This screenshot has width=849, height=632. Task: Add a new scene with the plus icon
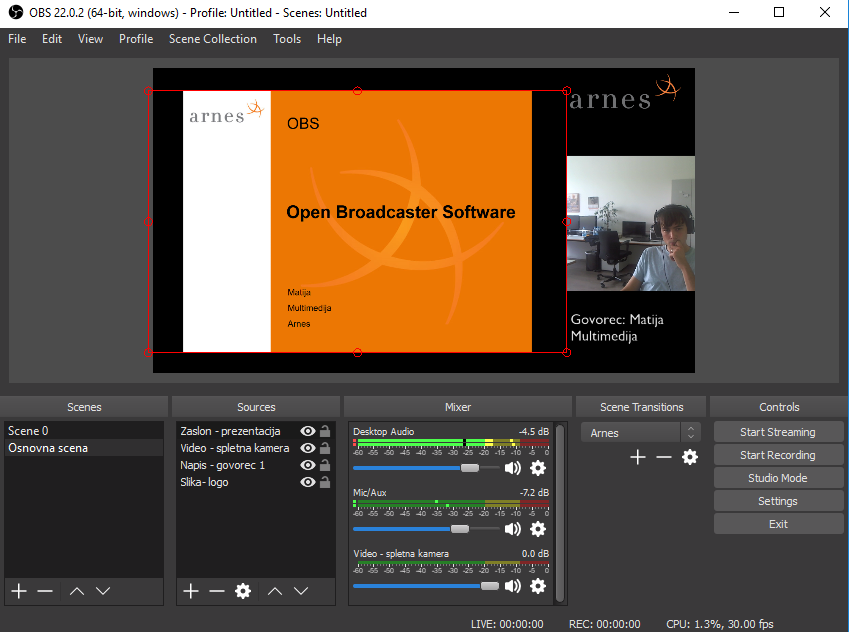[19, 591]
